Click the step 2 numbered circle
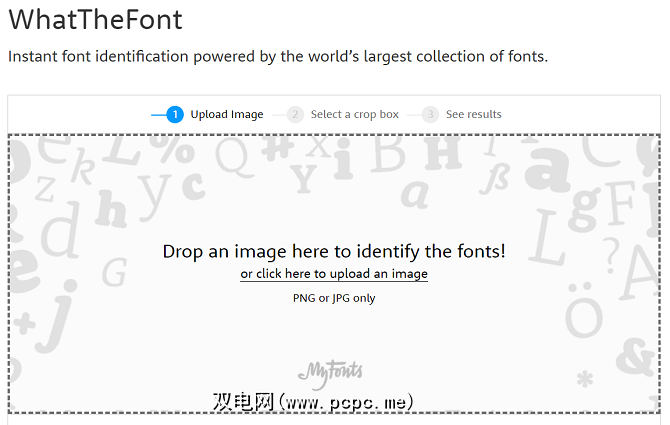 (295, 114)
